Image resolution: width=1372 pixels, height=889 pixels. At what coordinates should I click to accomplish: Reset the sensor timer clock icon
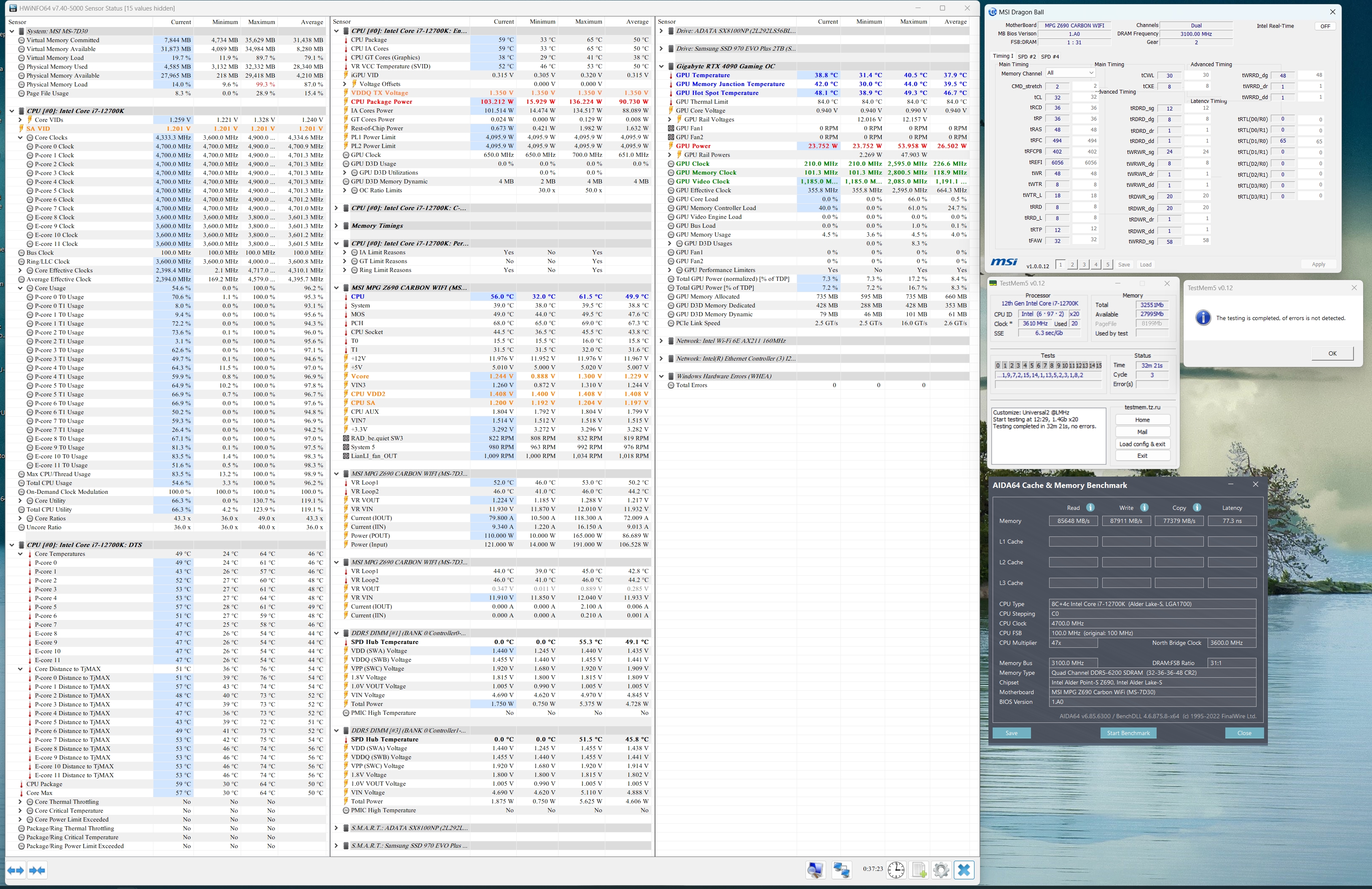point(896,869)
